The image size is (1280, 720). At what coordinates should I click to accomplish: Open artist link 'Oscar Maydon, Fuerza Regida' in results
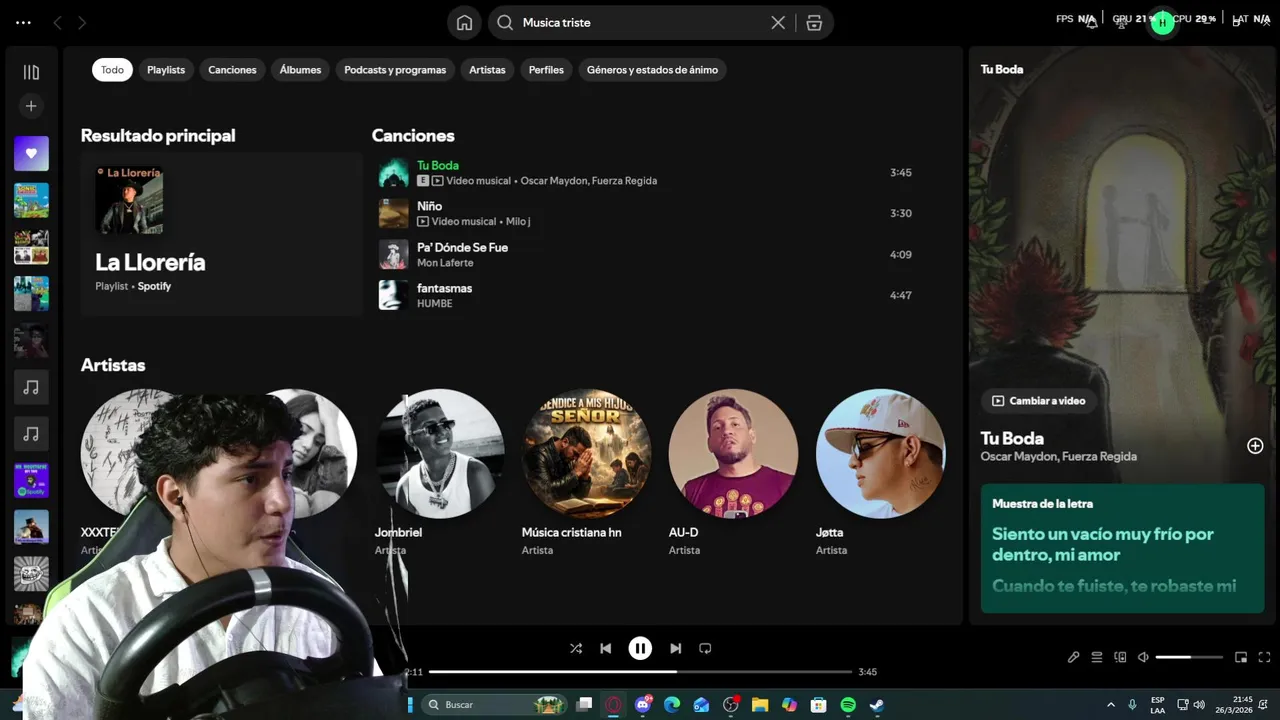(589, 181)
